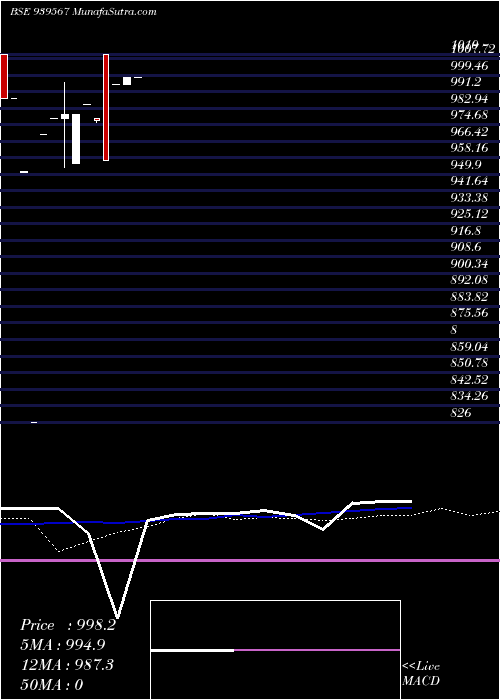Viewport: 500px width, 700px height.
Task: Select the 50MA : 0 readout
Action: point(51,684)
